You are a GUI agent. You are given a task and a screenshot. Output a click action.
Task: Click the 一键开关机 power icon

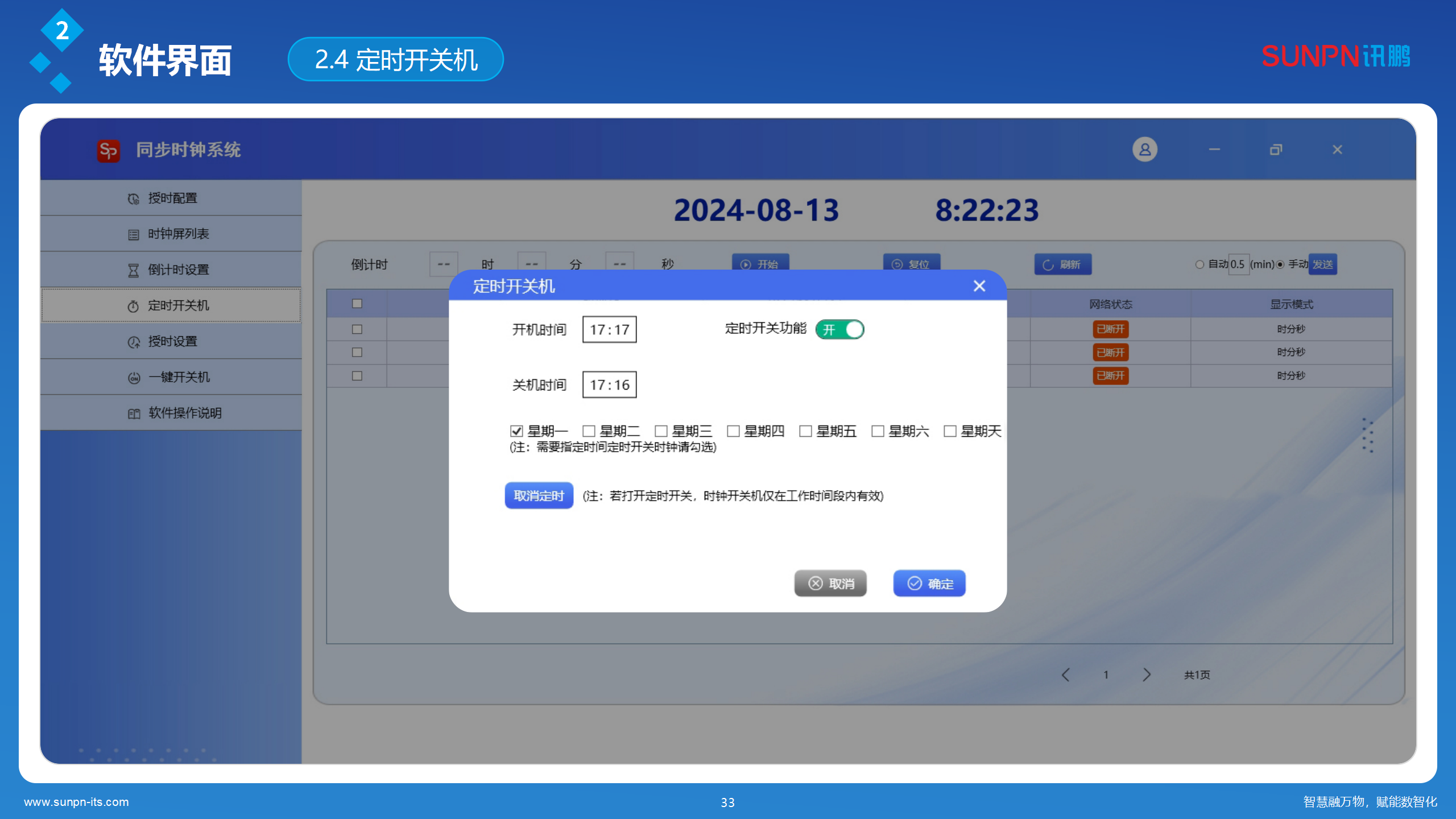[x=133, y=378]
